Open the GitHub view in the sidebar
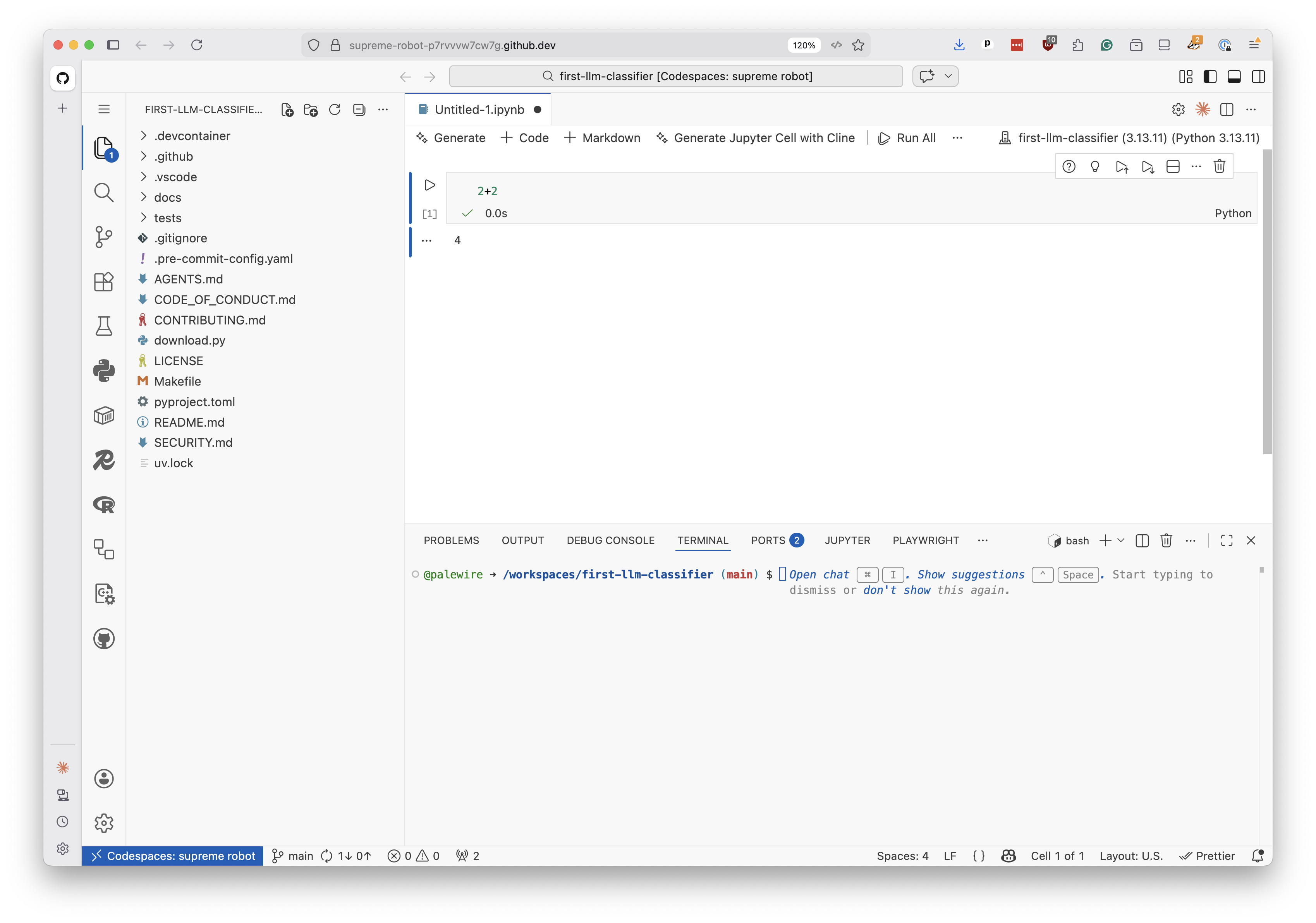This screenshot has width=1316, height=923. pyautogui.click(x=104, y=639)
